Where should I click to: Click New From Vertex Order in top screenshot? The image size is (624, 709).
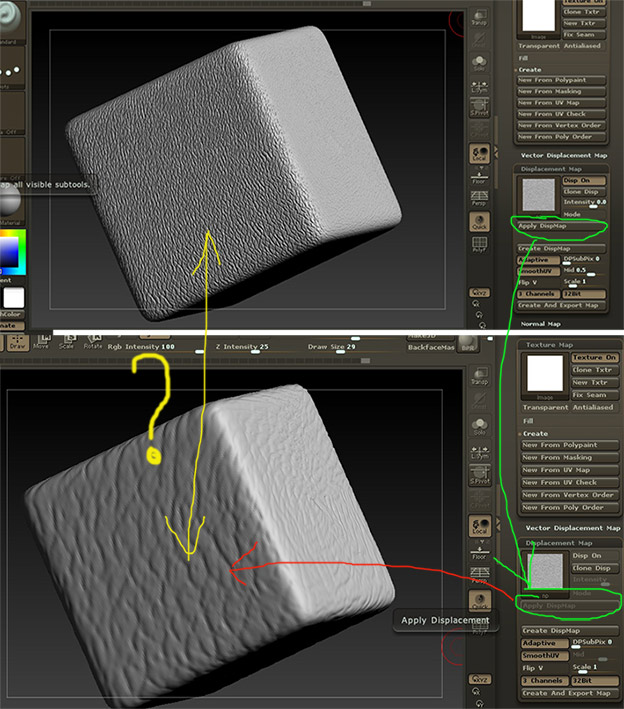pos(561,125)
